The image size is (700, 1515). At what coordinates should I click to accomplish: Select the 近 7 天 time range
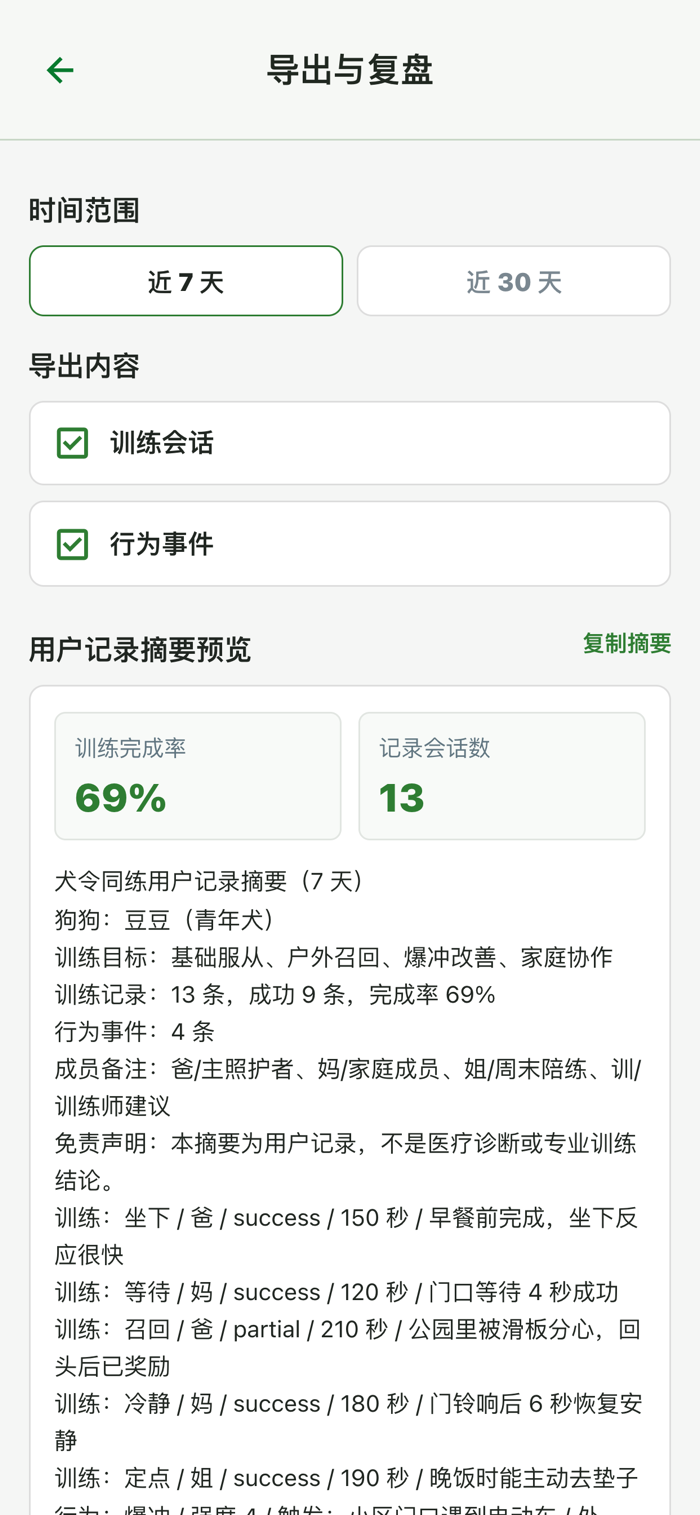coord(186,281)
